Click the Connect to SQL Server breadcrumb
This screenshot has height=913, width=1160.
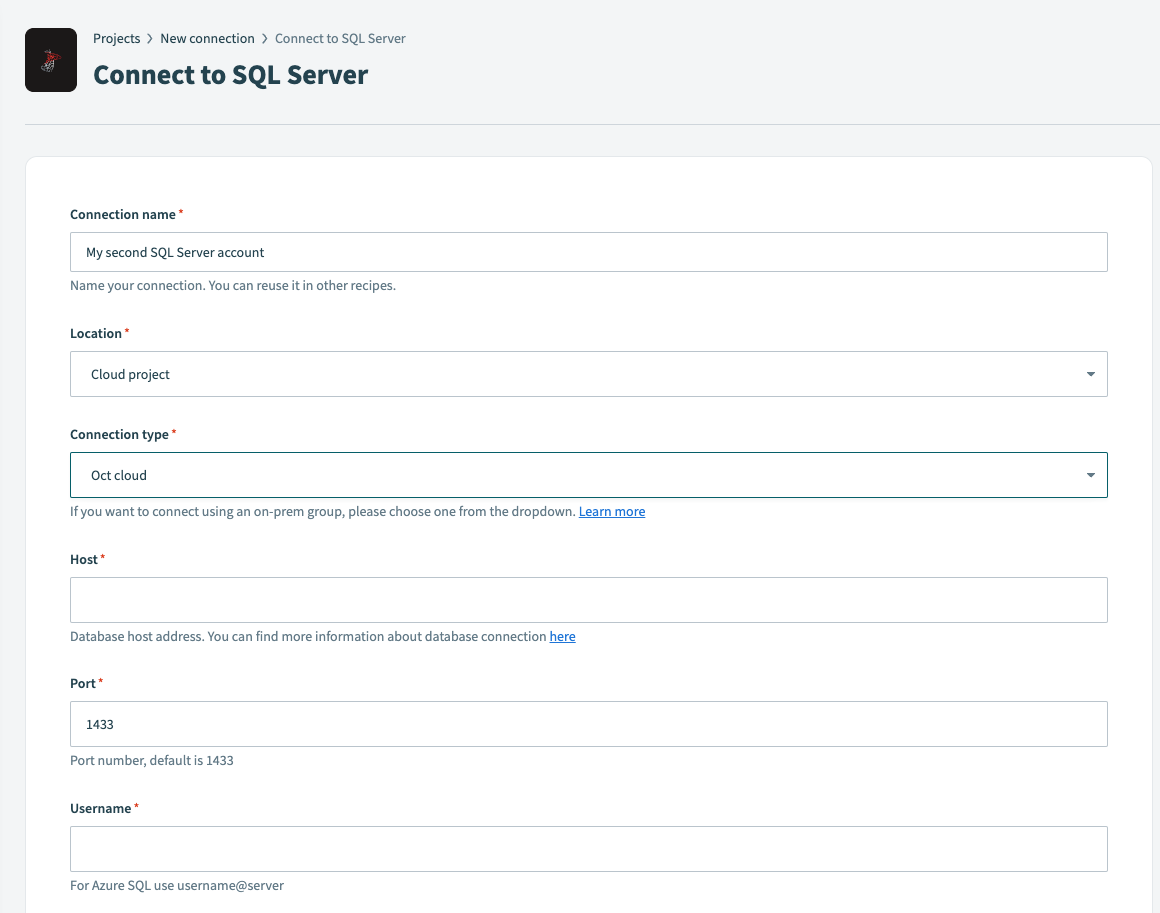tap(340, 38)
